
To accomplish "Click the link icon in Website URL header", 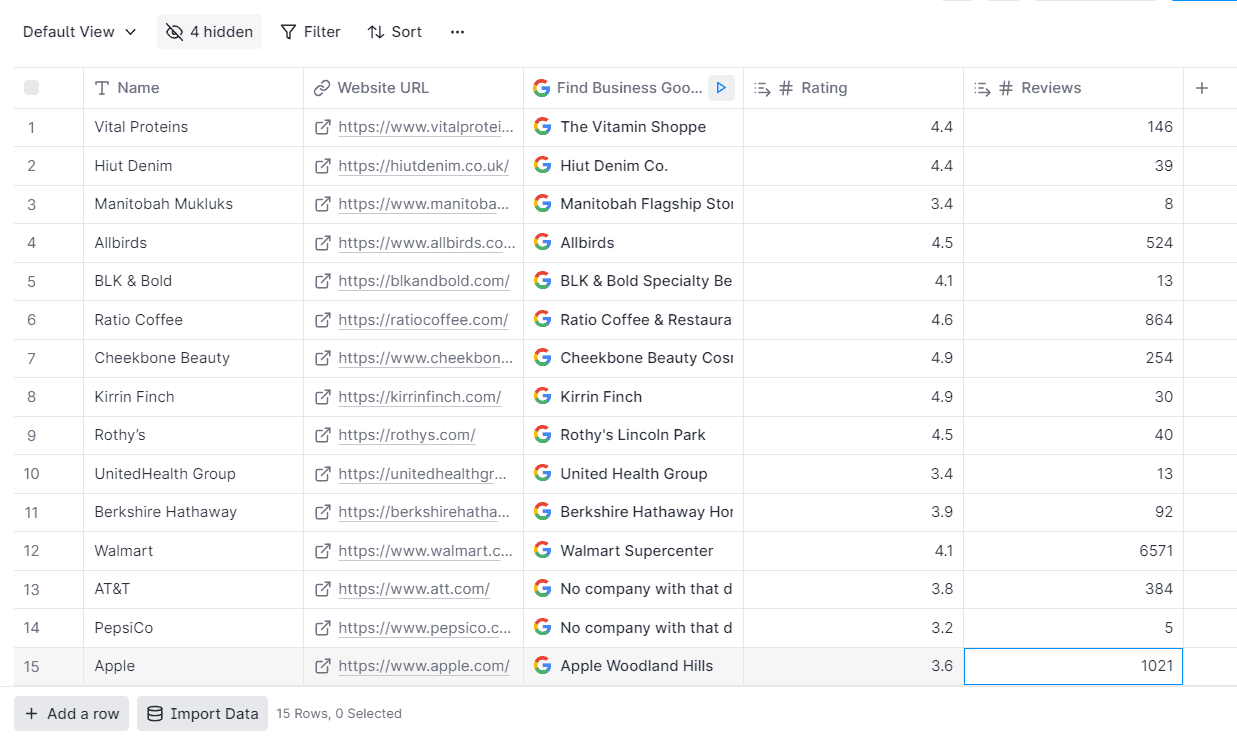I will pos(322,88).
